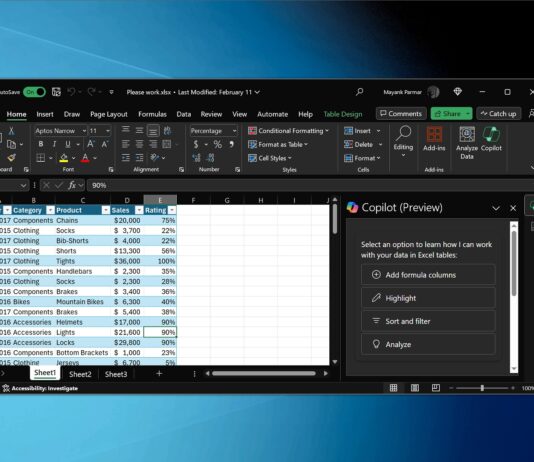Apply the red font color

pos(85,158)
